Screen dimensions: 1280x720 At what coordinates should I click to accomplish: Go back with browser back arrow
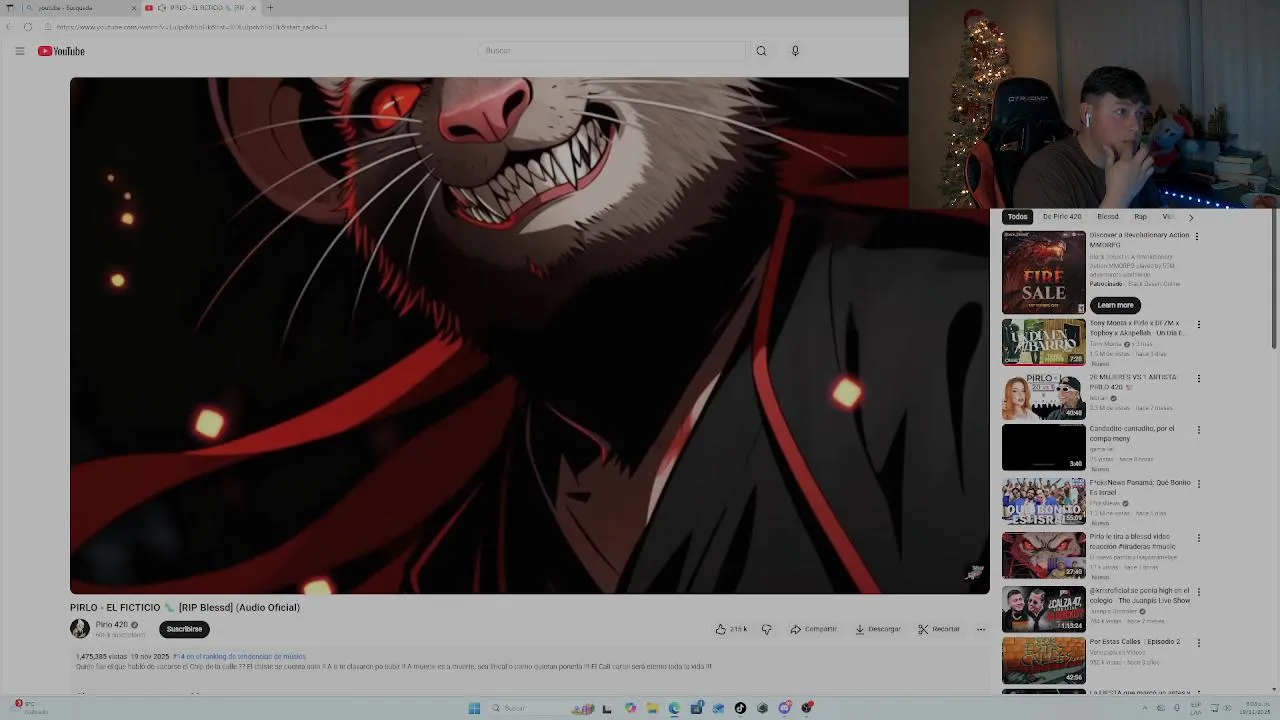9,27
